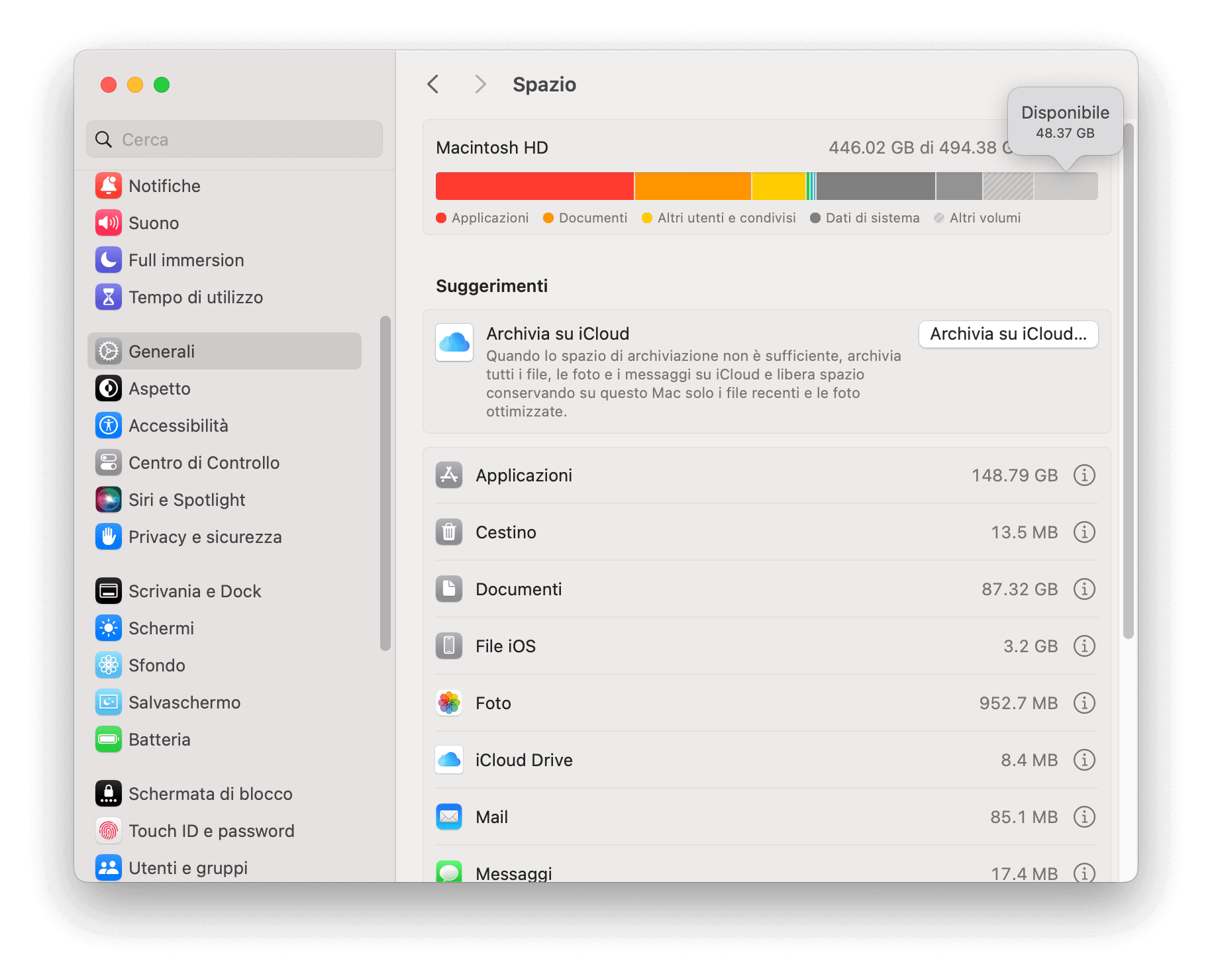This screenshot has height=980, width=1212.
Task: Open the Suono speaker icon
Action: pos(109,223)
